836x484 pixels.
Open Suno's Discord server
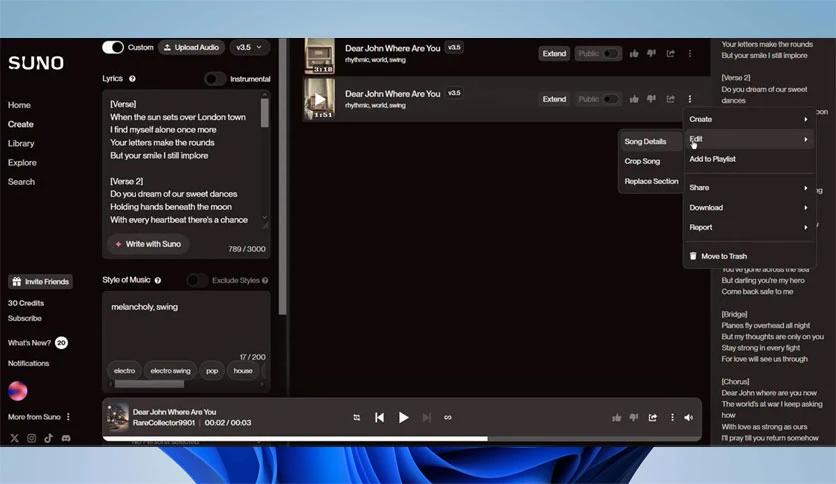66,438
